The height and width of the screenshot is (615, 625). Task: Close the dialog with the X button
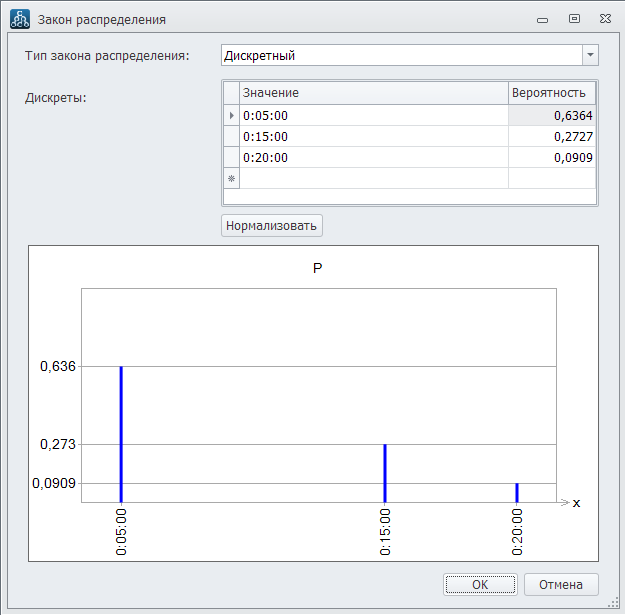pyautogui.click(x=606, y=19)
